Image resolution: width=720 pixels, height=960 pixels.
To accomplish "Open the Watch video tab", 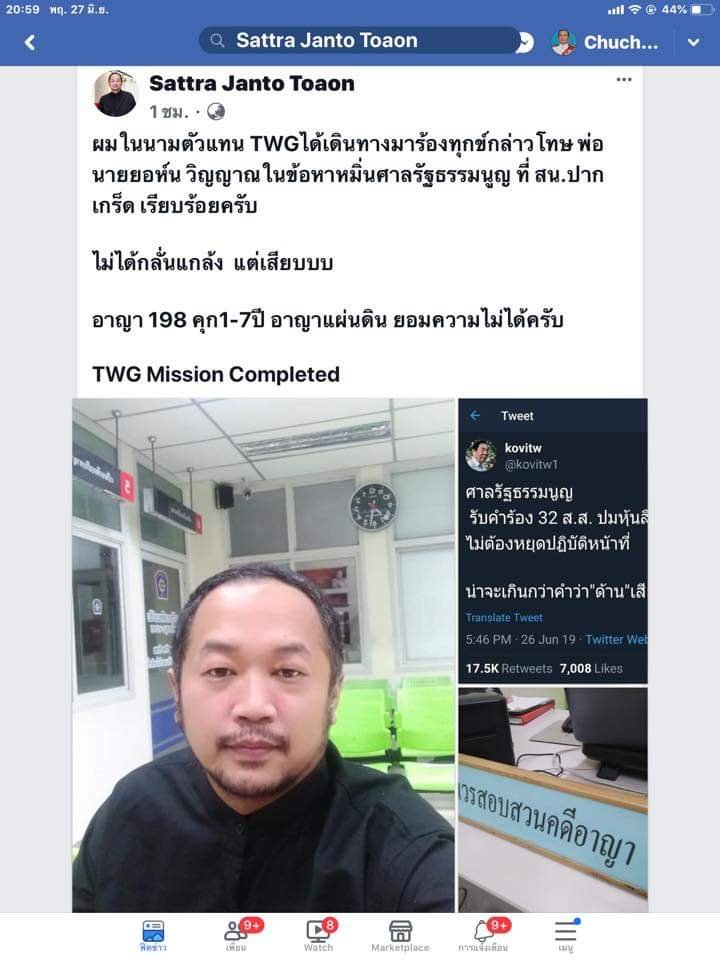I will point(320,935).
